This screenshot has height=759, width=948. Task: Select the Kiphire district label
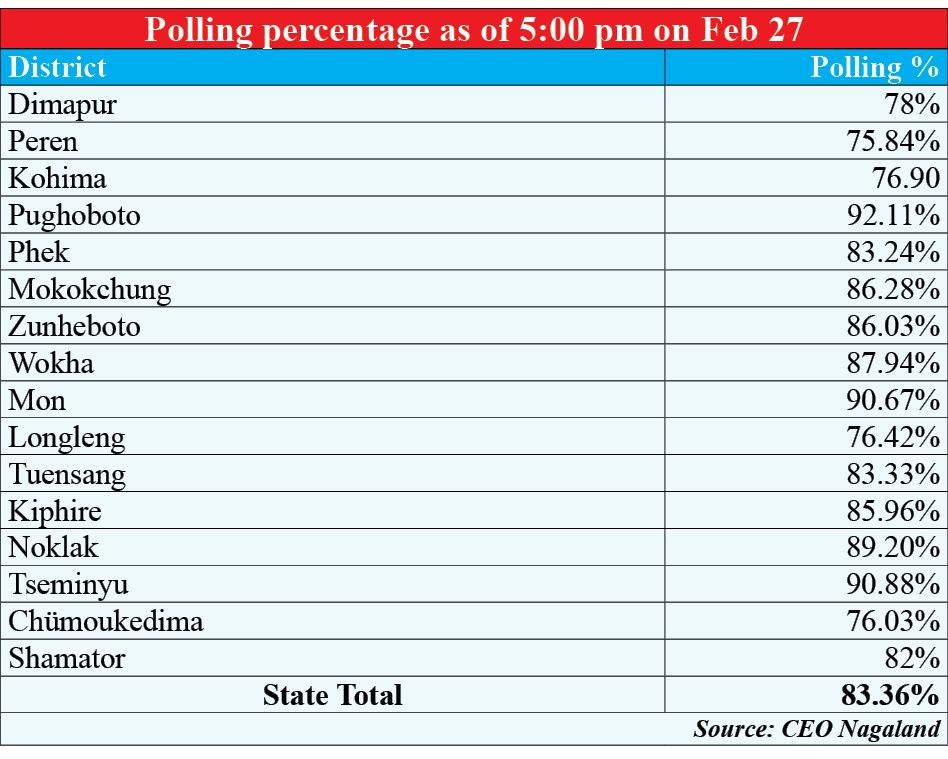pyautogui.click(x=55, y=511)
